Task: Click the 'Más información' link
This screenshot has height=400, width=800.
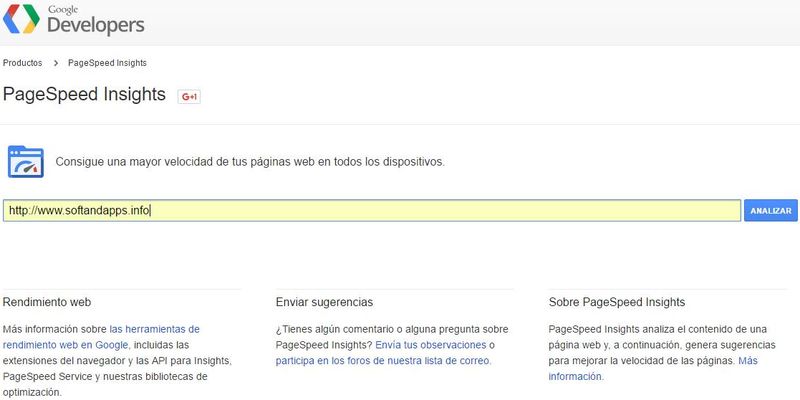Action: [653, 368]
